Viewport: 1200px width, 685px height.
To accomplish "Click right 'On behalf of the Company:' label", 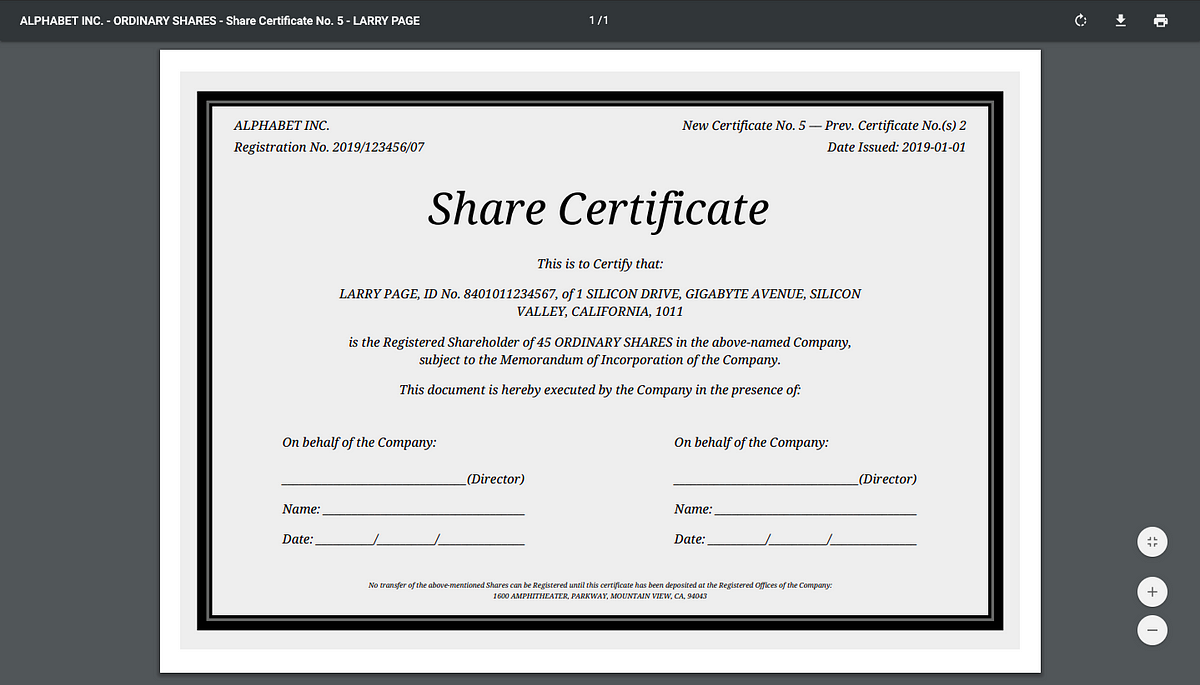I will pos(751,442).
